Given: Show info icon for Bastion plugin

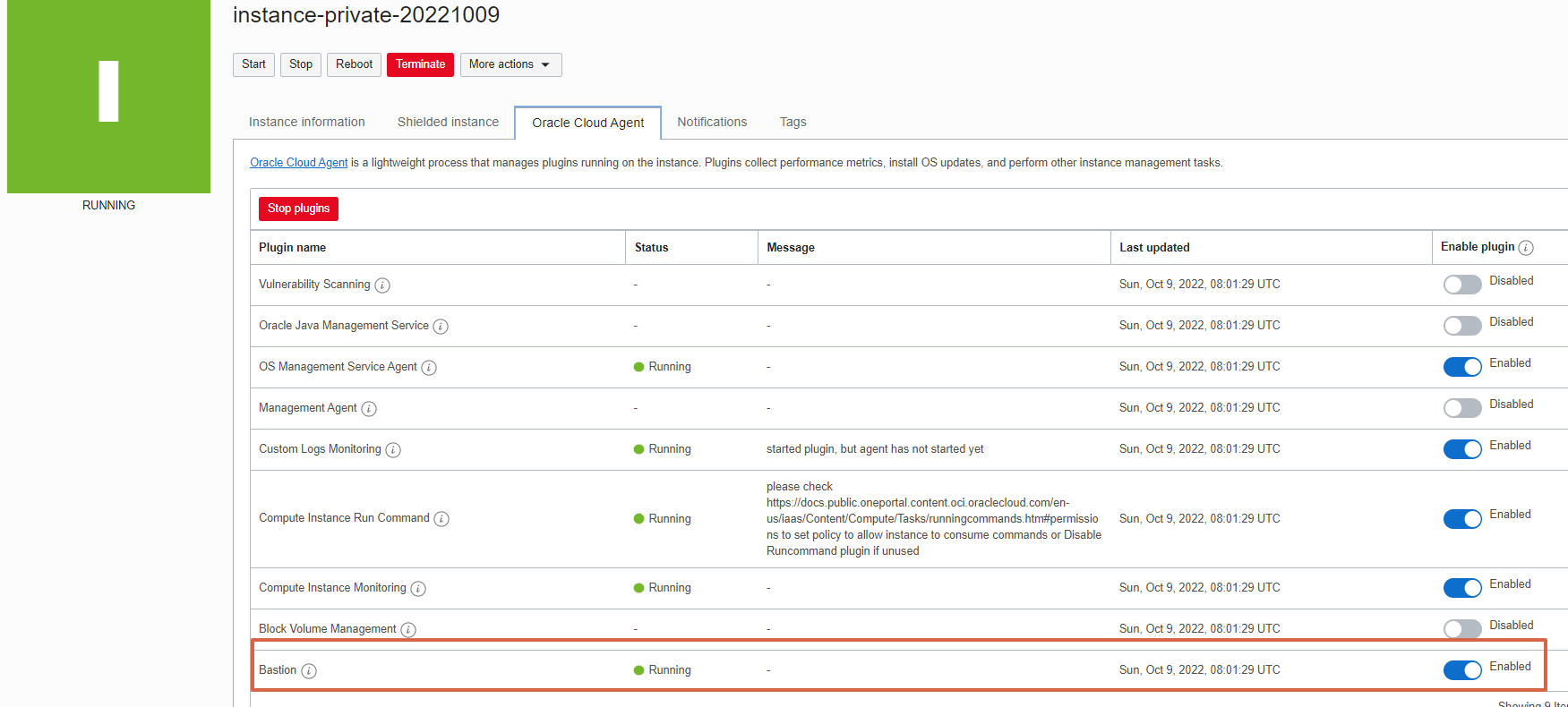Looking at the screenshot, I should tap(309, 671).
